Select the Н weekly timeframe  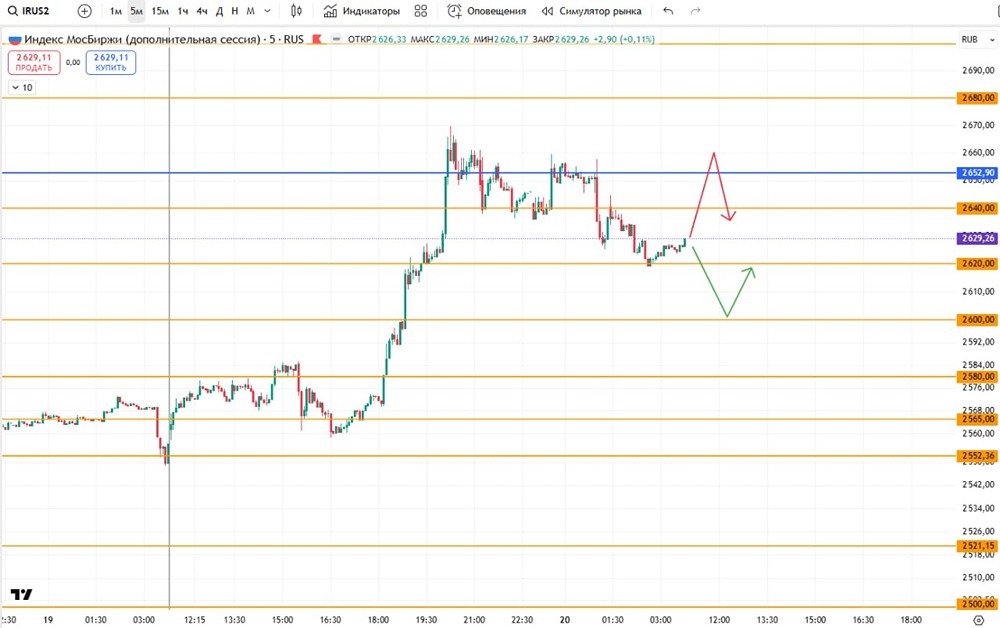tap(235, 11)
